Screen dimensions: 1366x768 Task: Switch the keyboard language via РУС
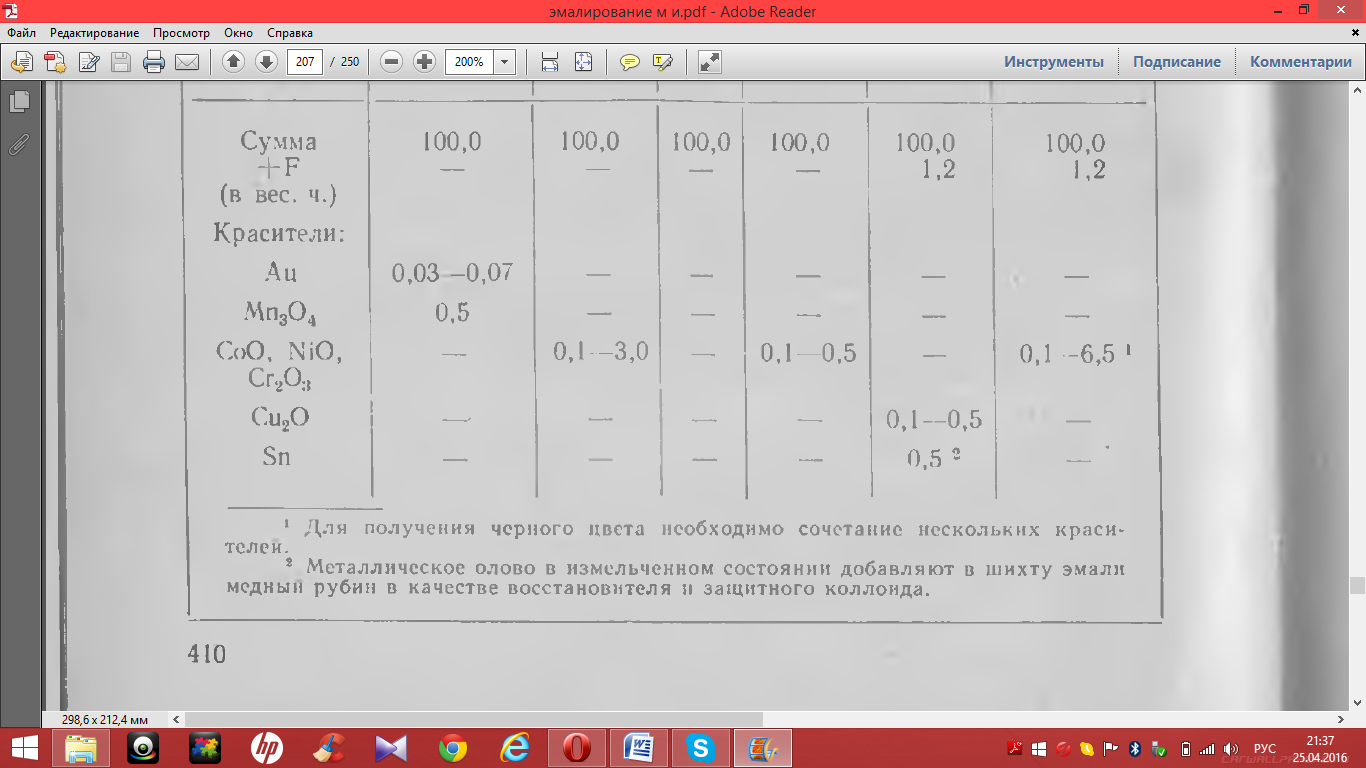[x=1264, y=748]
